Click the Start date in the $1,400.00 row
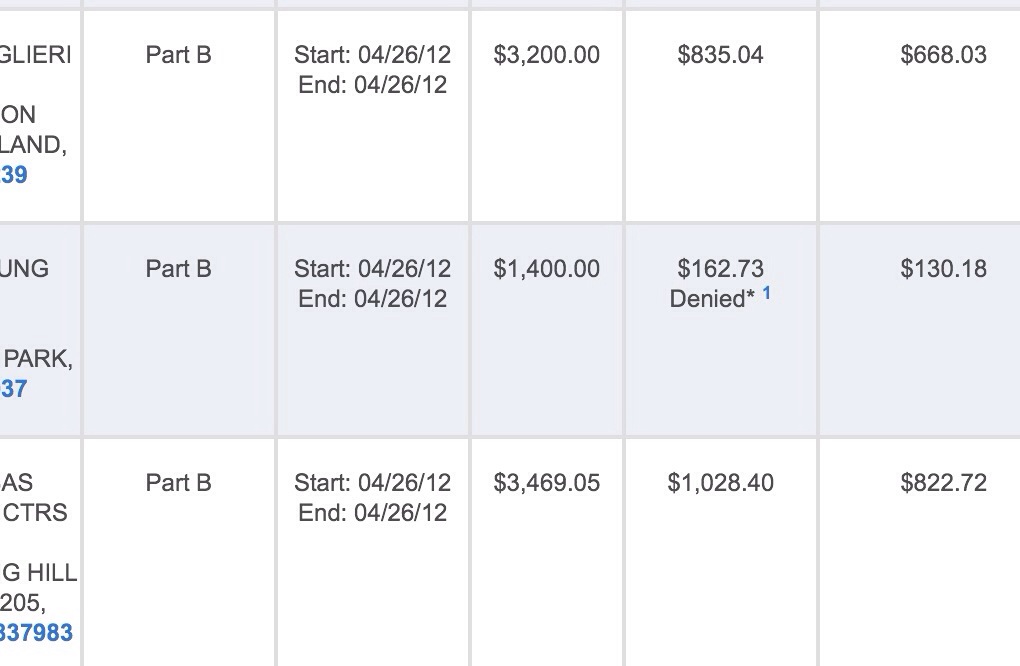This screenshot has width=1020, height=666. point(372,269)
